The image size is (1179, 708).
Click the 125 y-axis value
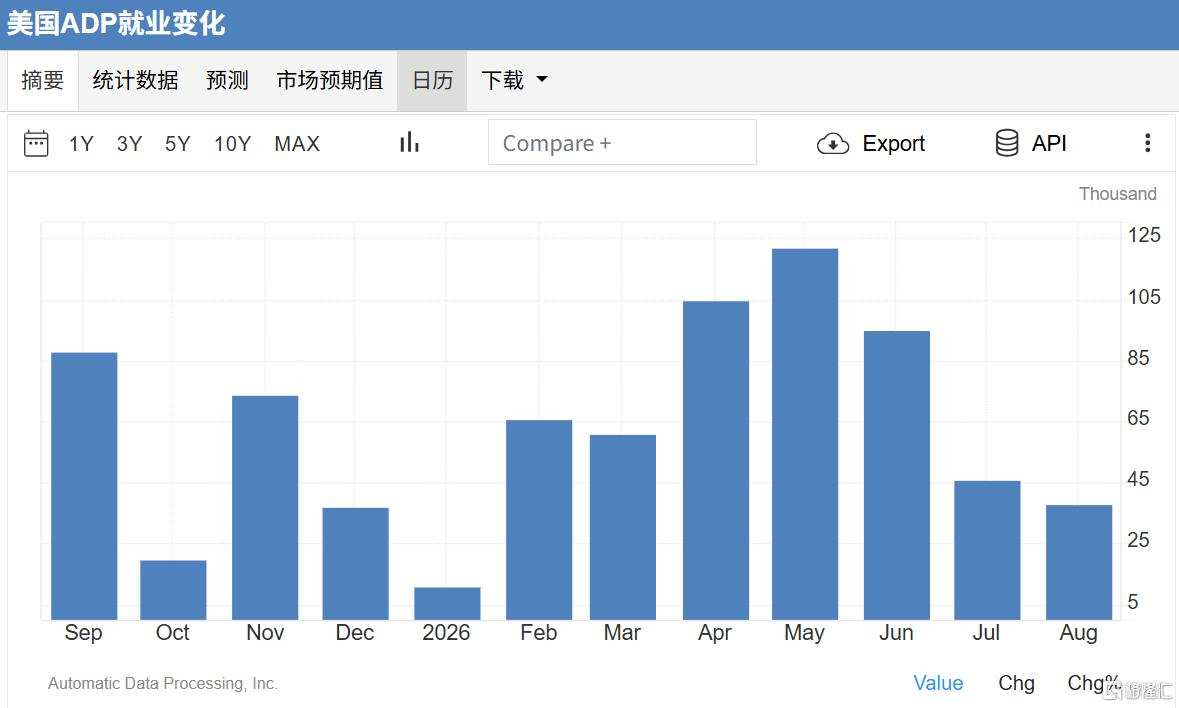point(1144,235)
